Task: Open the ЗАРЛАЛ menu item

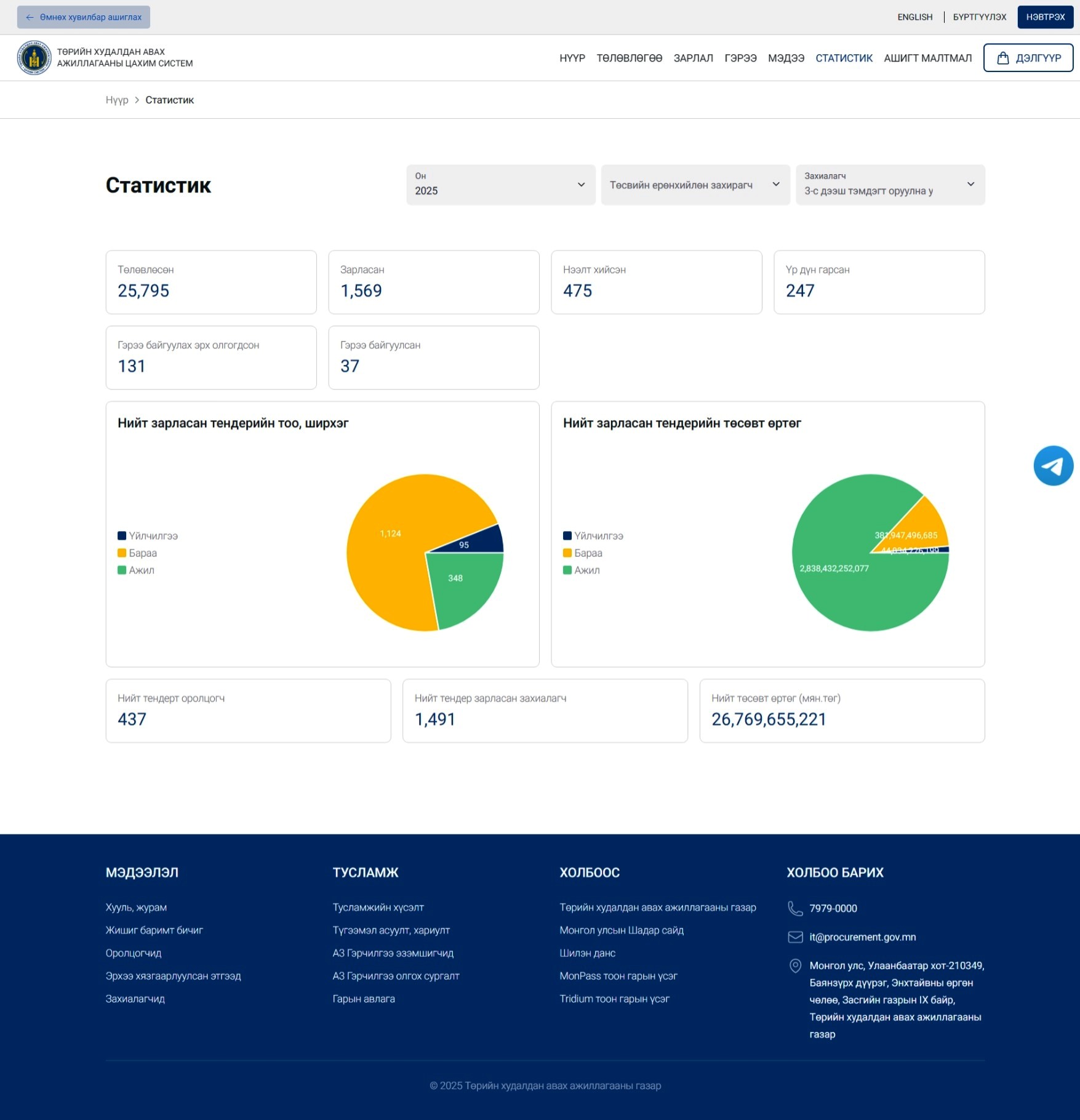Action: pos(693,58)
